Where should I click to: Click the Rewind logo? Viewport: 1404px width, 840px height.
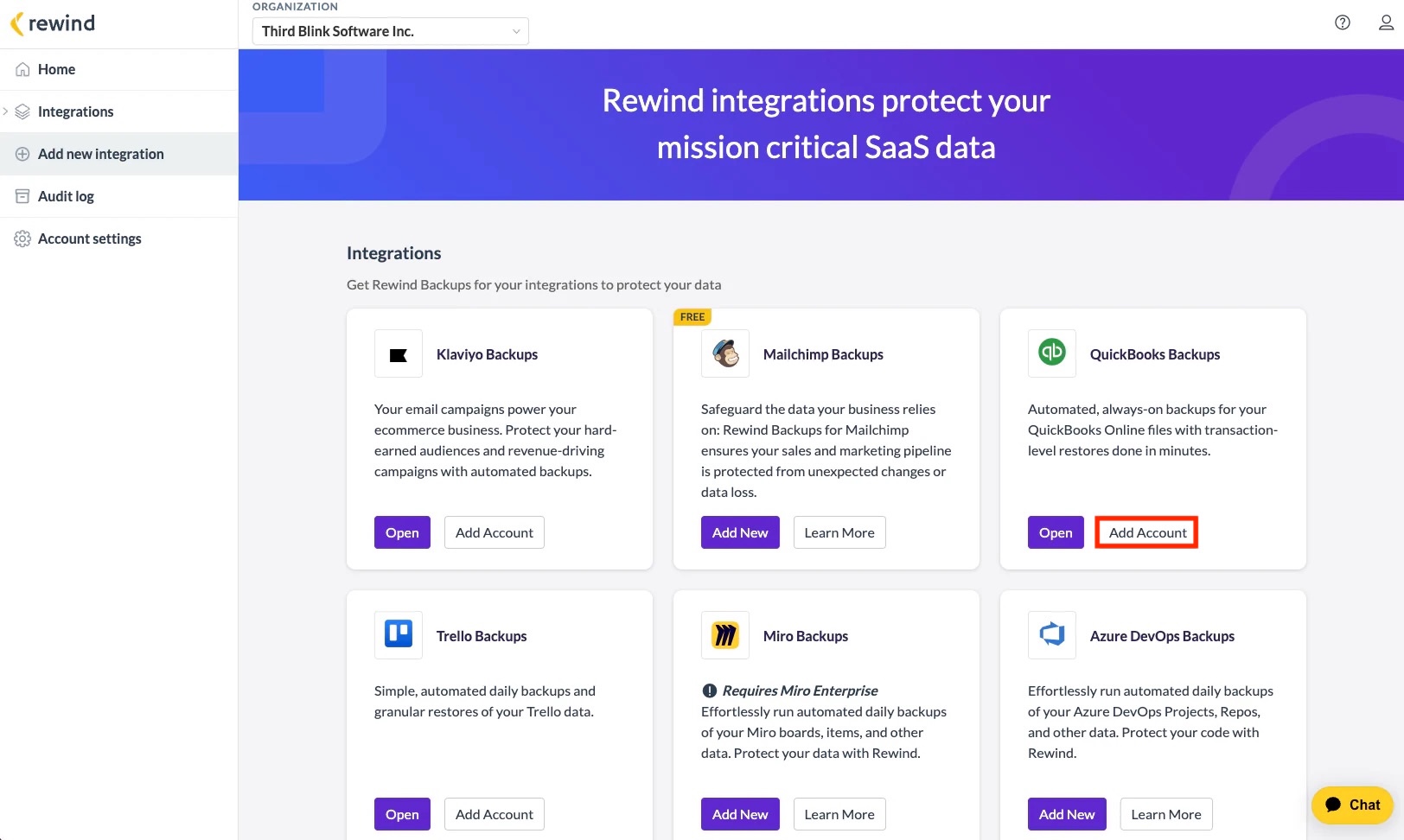click(x=53, y=23)
